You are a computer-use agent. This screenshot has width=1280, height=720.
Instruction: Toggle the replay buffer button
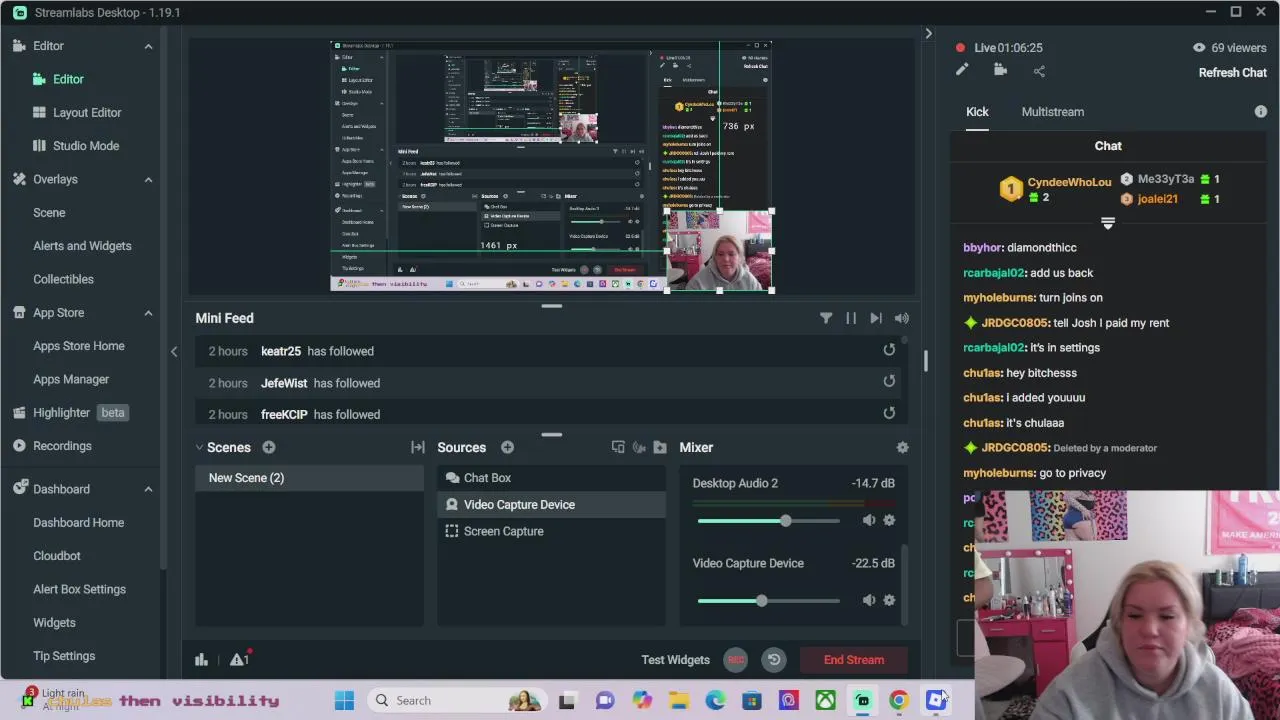coord(774,660)
